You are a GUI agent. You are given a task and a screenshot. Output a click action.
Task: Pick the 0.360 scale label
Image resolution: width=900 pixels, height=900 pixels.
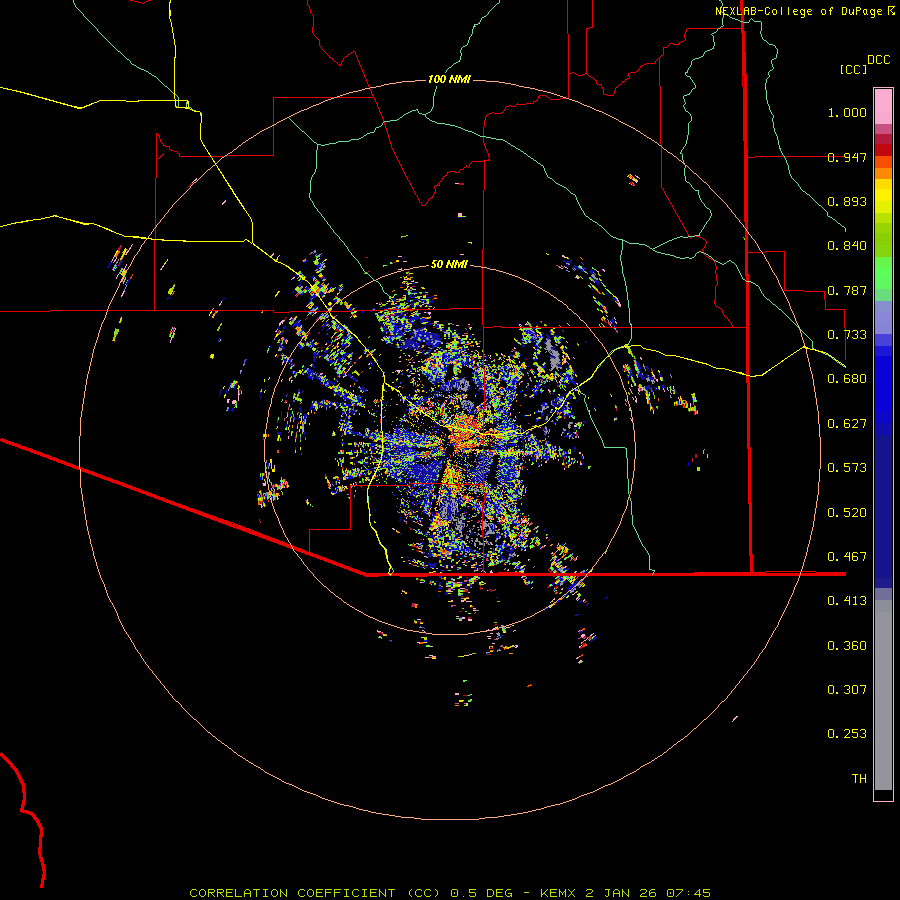click(x=847, y=646)
